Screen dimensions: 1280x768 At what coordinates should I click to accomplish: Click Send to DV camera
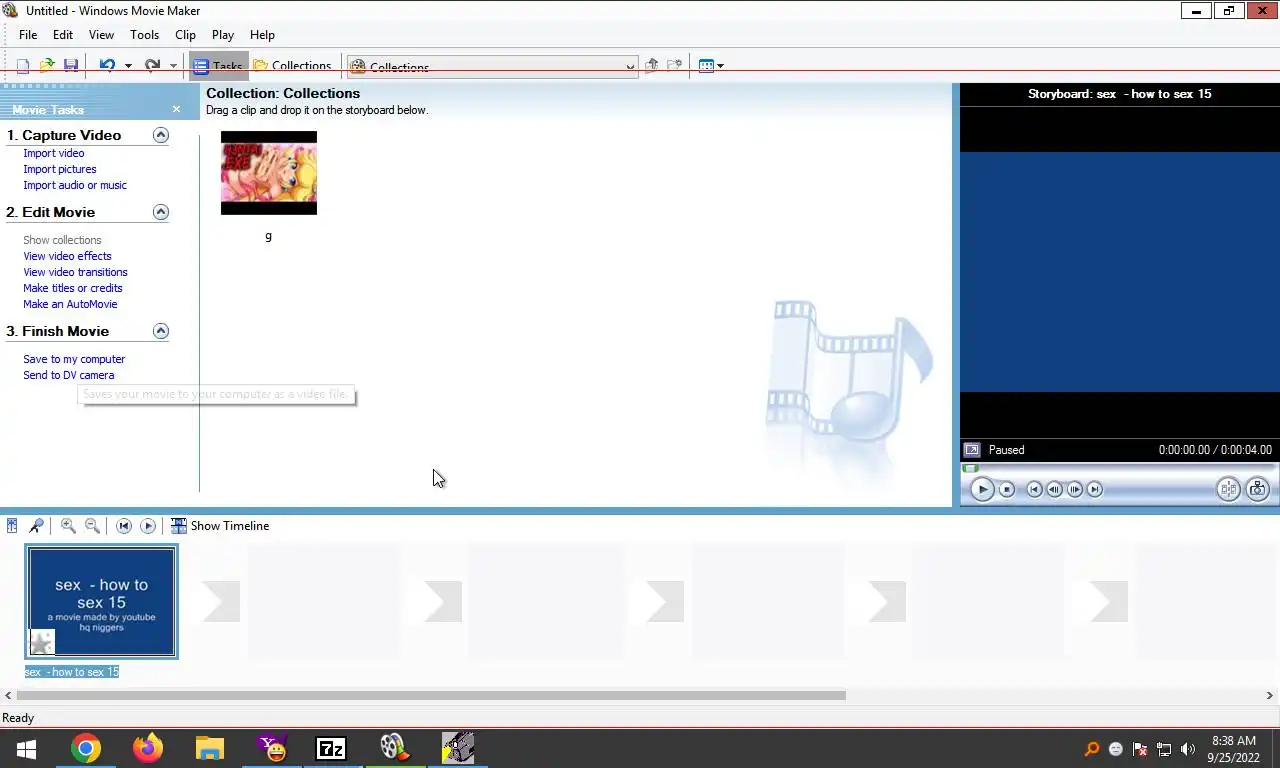[x=68, y=375]
